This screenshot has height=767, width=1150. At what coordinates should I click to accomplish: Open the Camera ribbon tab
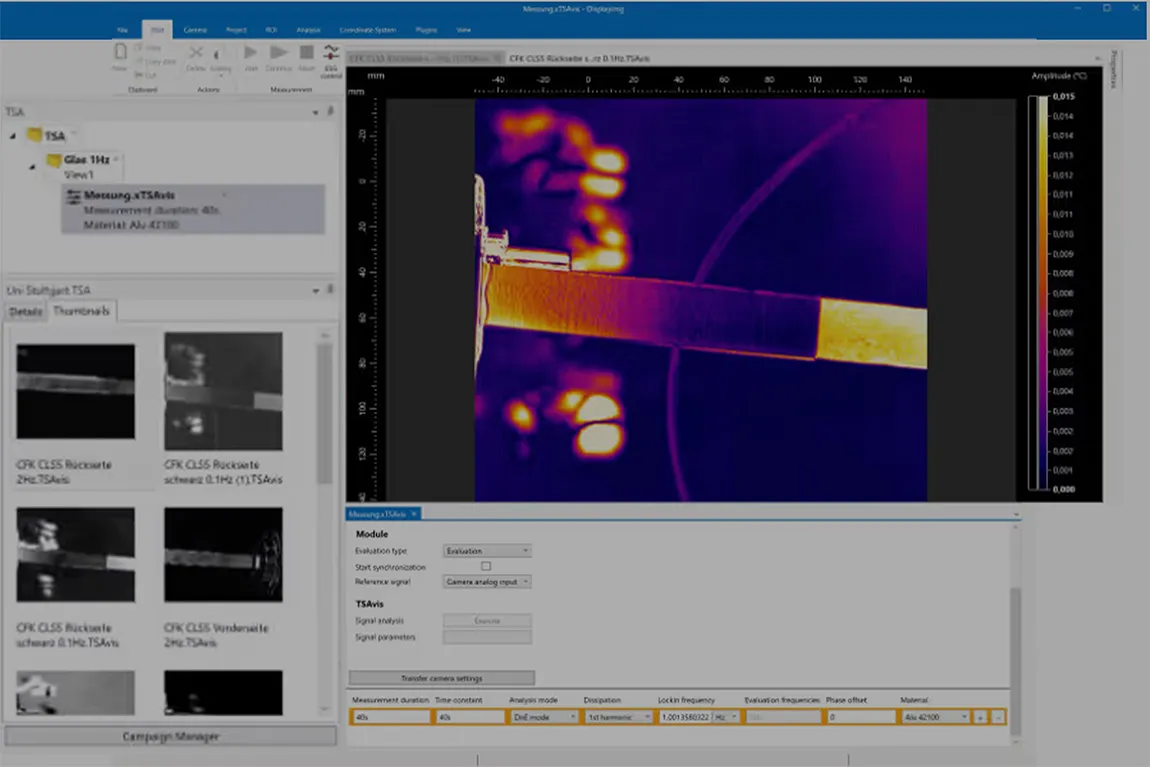pyautogui.click(x=195, y=30)
